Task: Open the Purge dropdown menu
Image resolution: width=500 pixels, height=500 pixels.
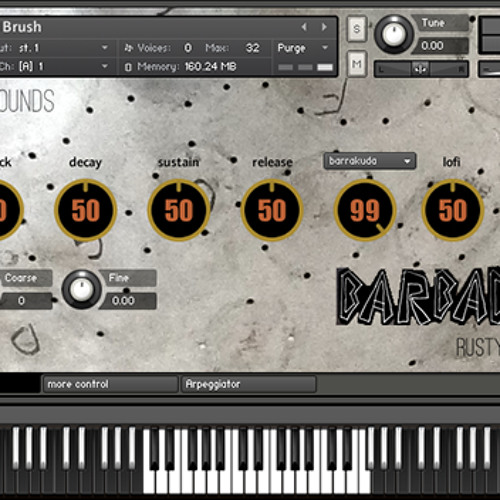Action: tap(303, 48)
